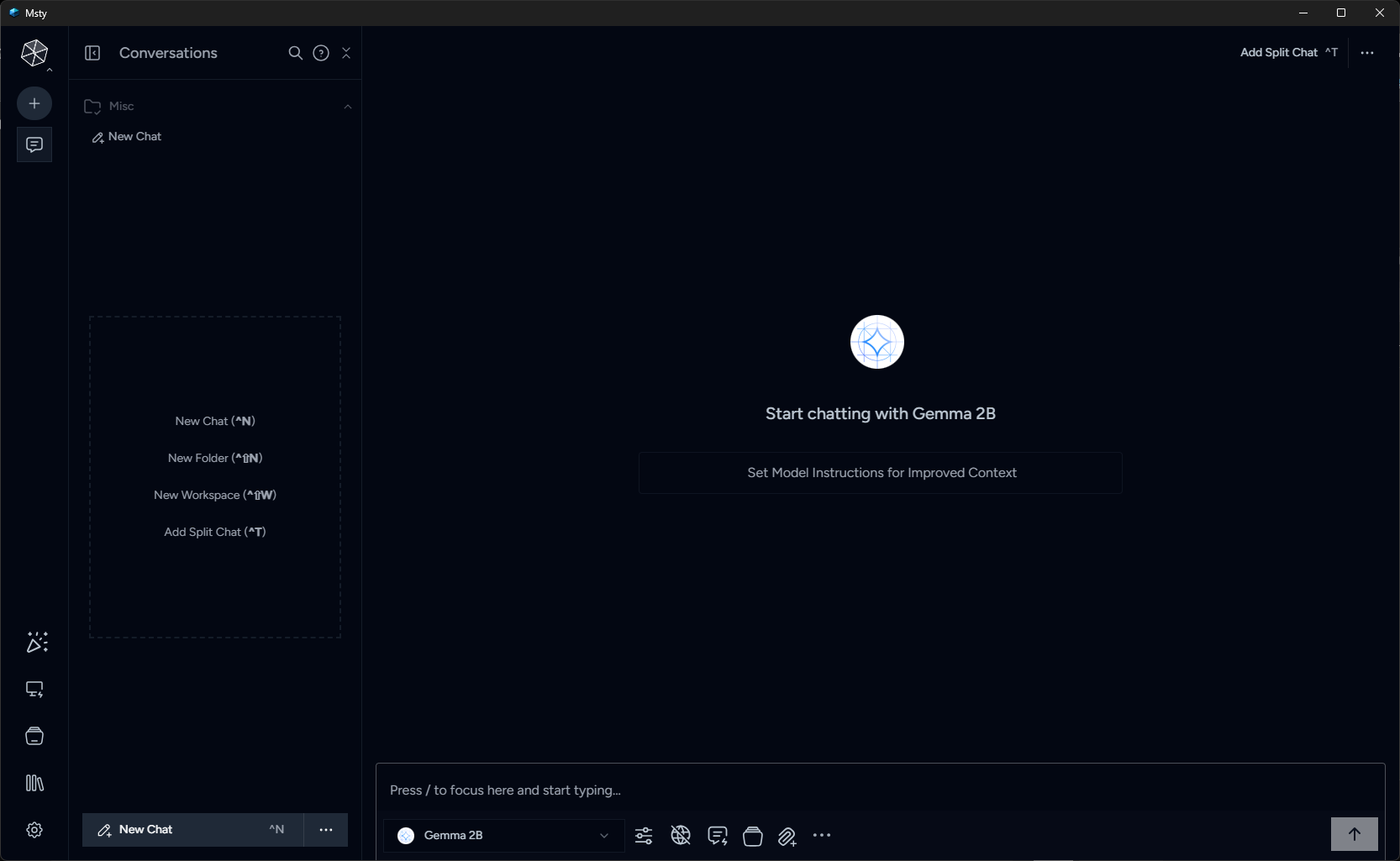The height and width of the screenshot is (861, 1400).
Task: Click the collapse-all arrows icon in Conversations header
Action: click(x=346, y=53)
